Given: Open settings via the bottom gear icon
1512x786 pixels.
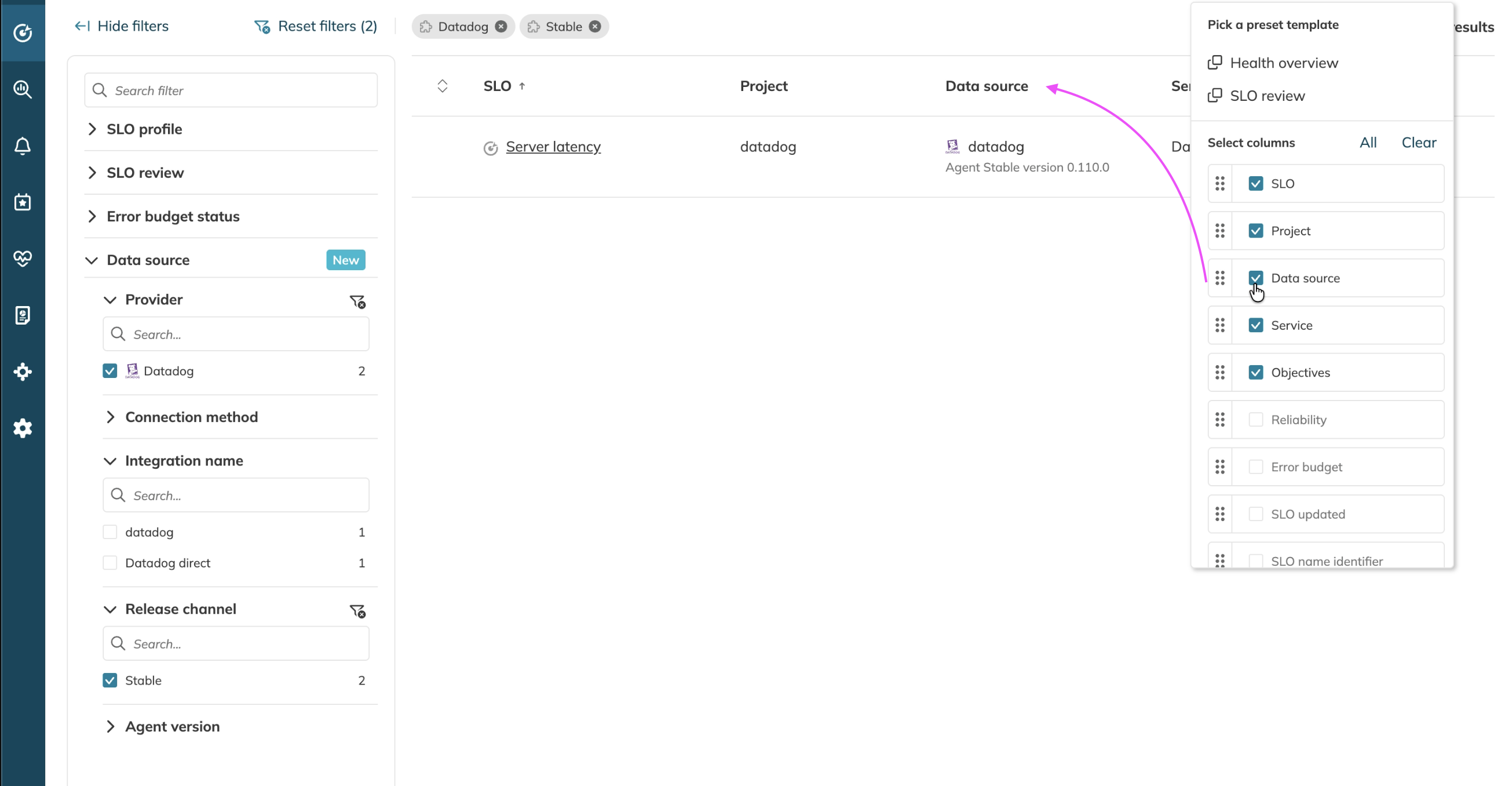Looking at the screenshot, I should (x=23, y=428).
